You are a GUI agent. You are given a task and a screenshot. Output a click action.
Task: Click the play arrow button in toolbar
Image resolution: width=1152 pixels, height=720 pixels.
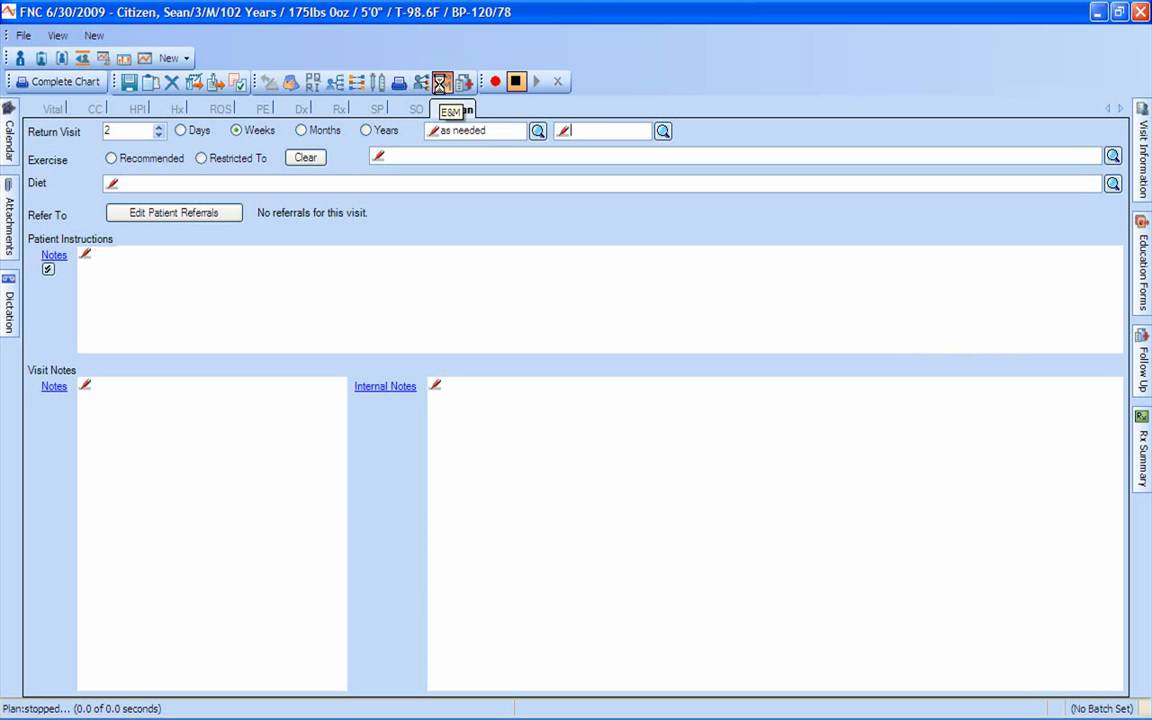pos(537,82)
